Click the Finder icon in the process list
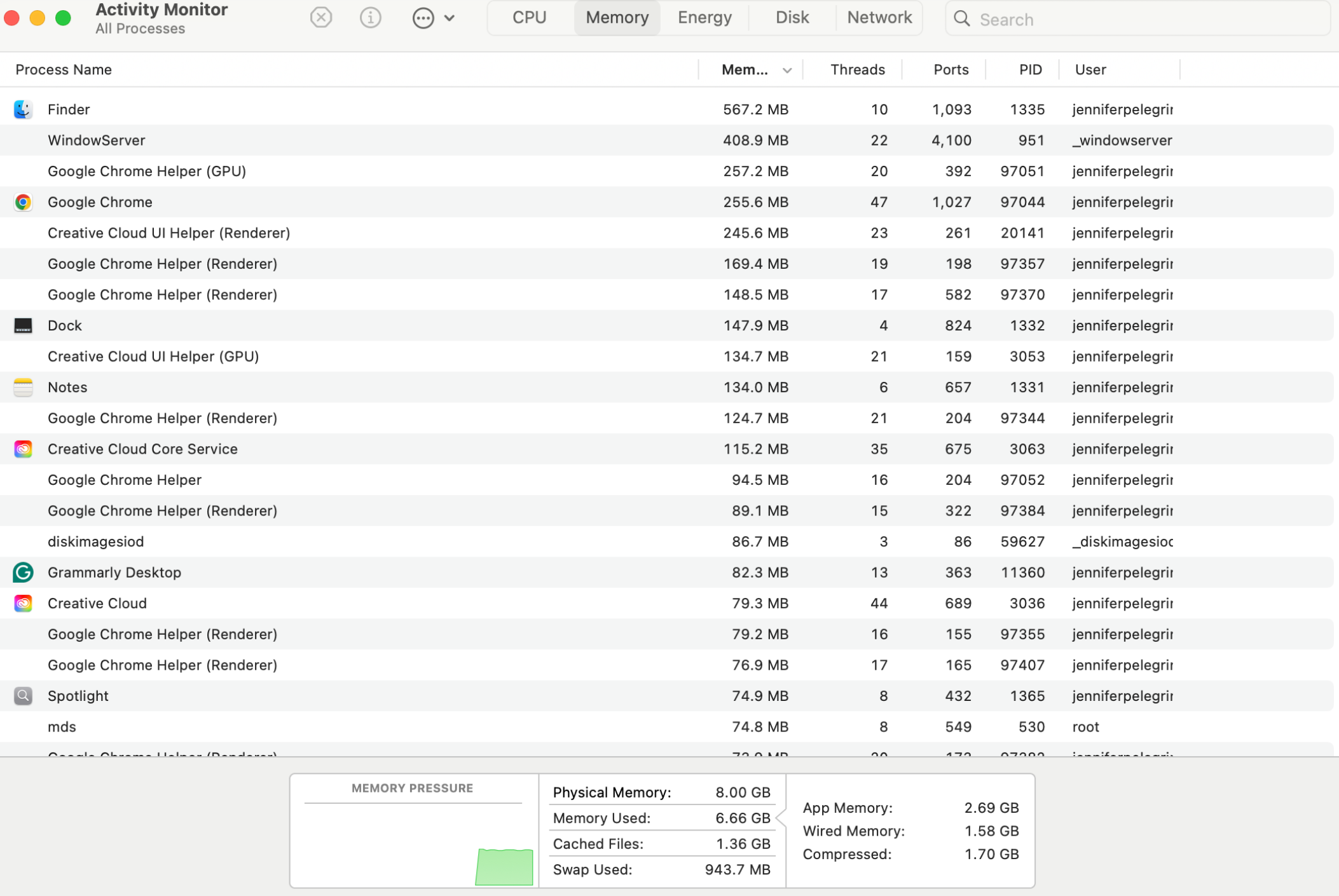The height and width of the screenshot is (896, 1339). [x=23, y=109]
